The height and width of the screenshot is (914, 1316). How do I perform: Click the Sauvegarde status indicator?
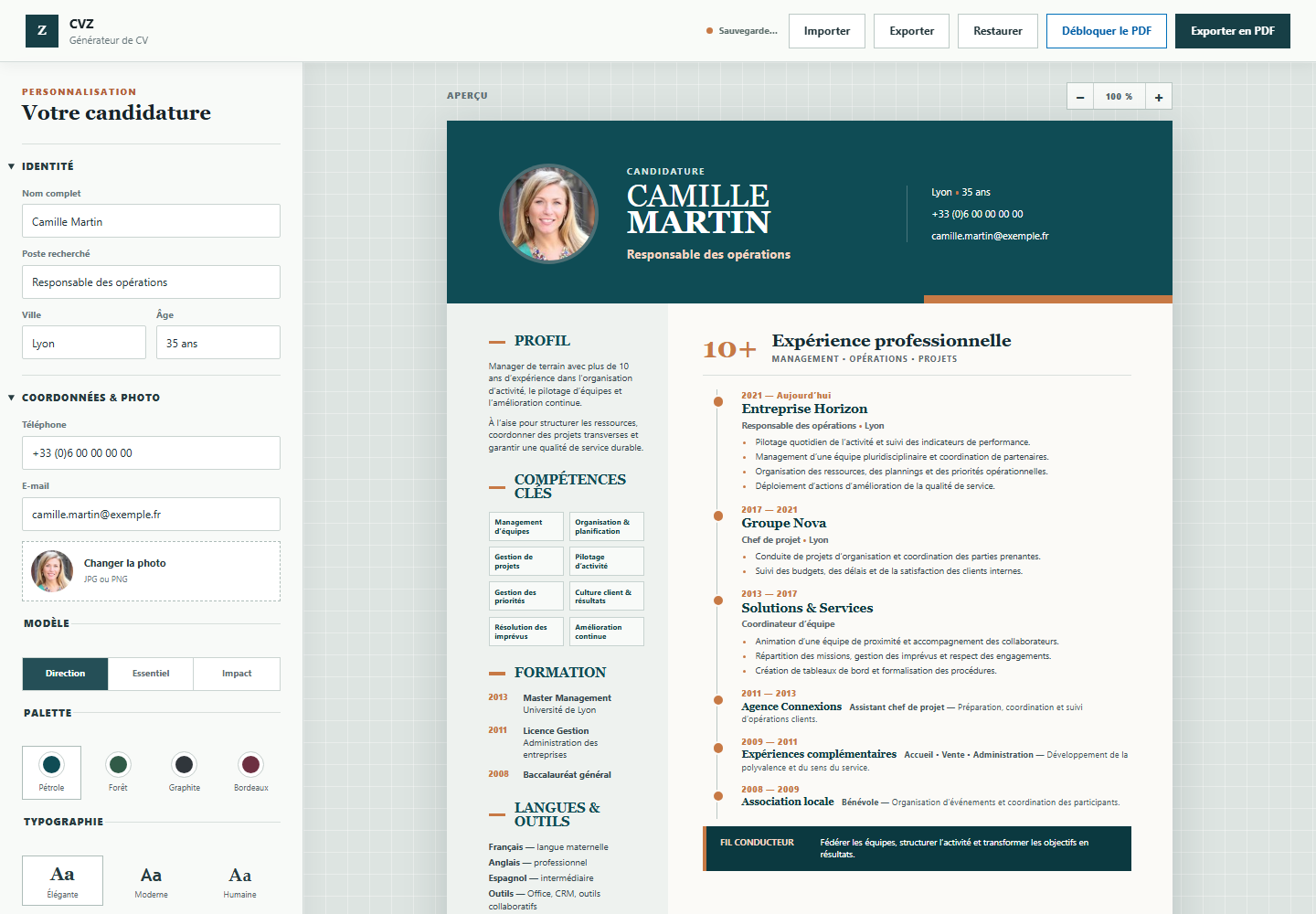(742, 31)
